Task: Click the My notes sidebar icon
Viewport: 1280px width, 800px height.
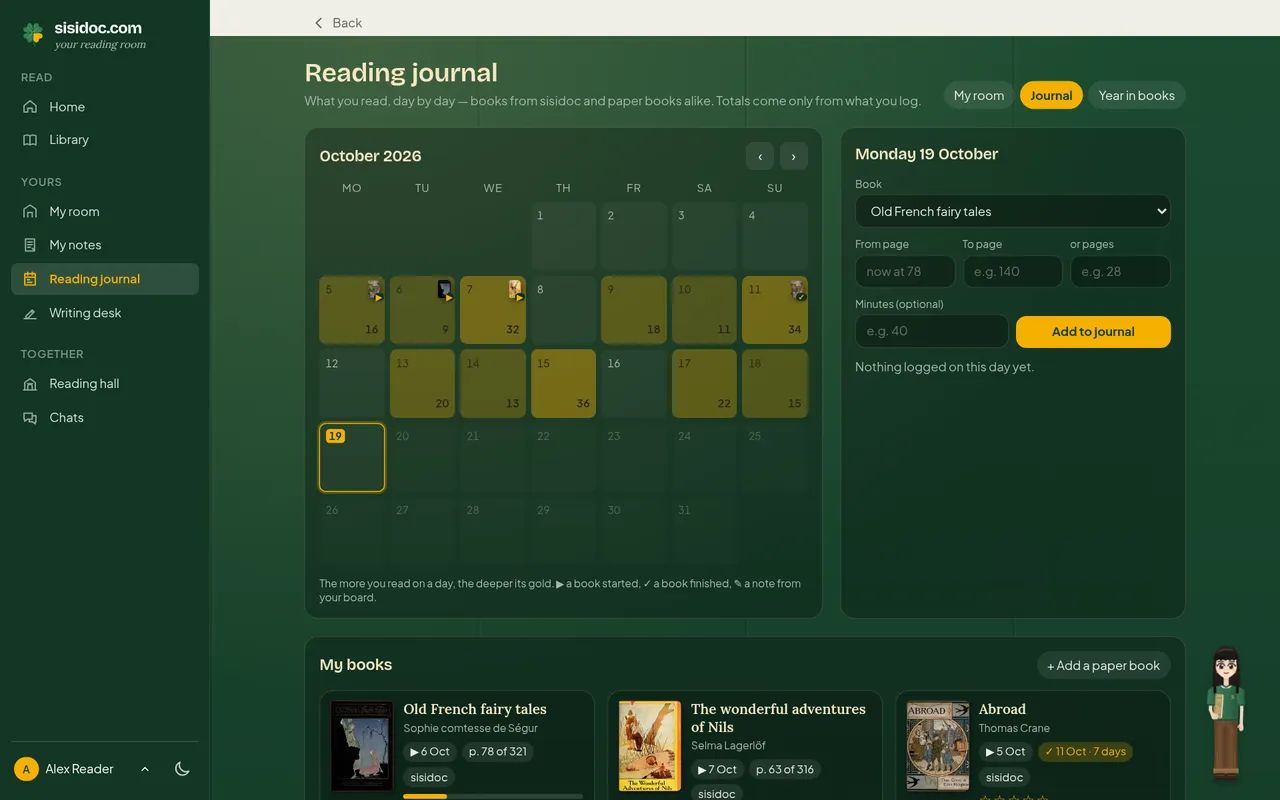Action: pos(30,245)
